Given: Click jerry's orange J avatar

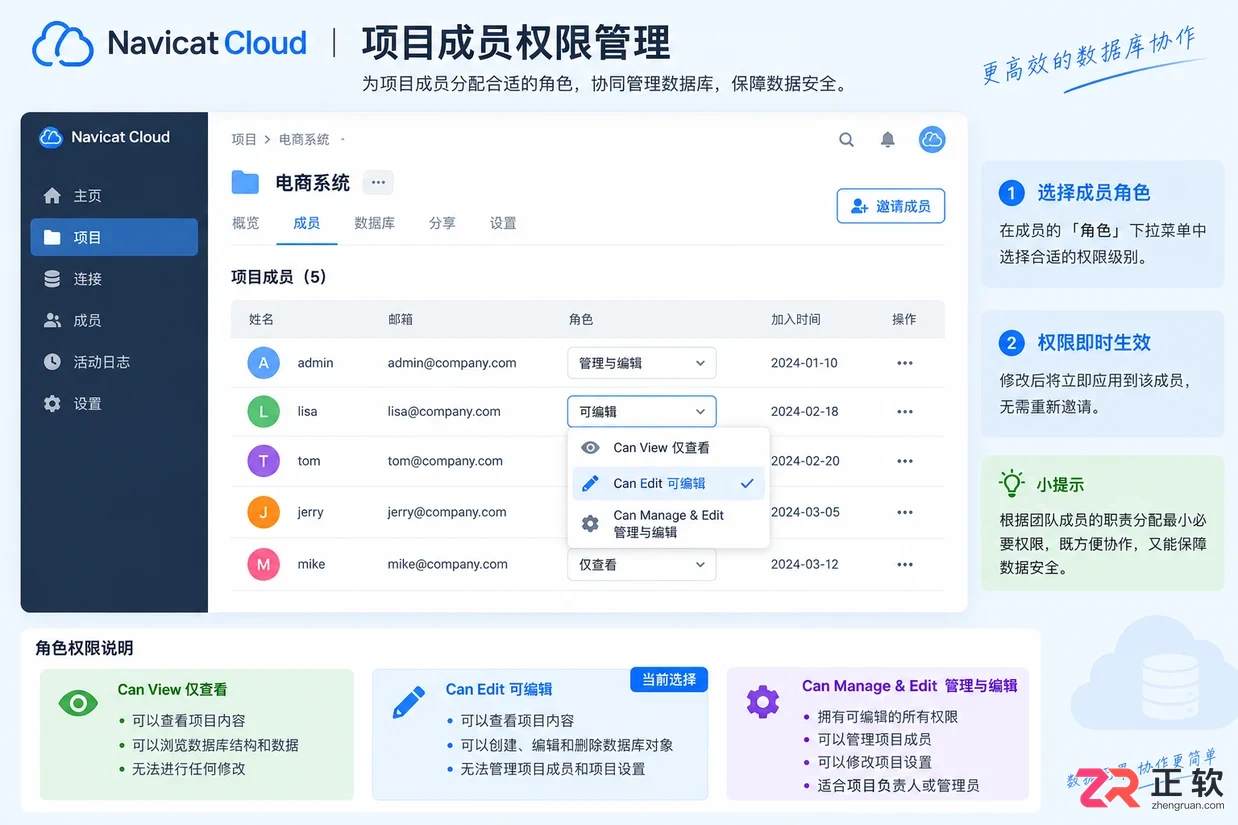Looking at the screenshot, I should coord(263,512).
